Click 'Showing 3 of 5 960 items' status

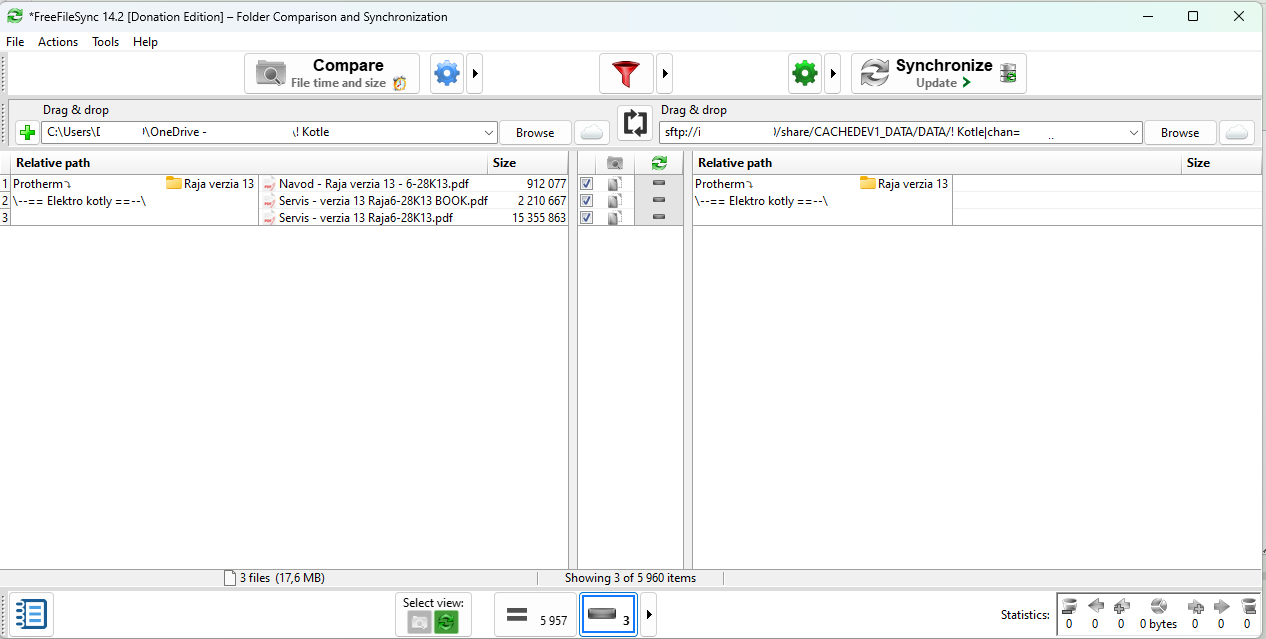[x=630, y=578]
